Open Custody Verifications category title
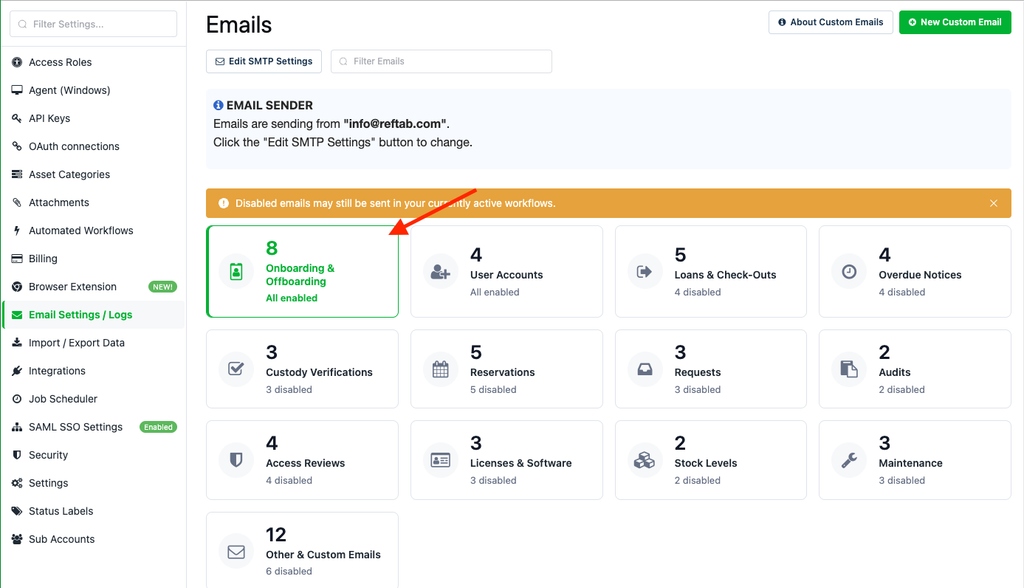The height and width of the screenshot is (588, 1024). tap(319, 372)
